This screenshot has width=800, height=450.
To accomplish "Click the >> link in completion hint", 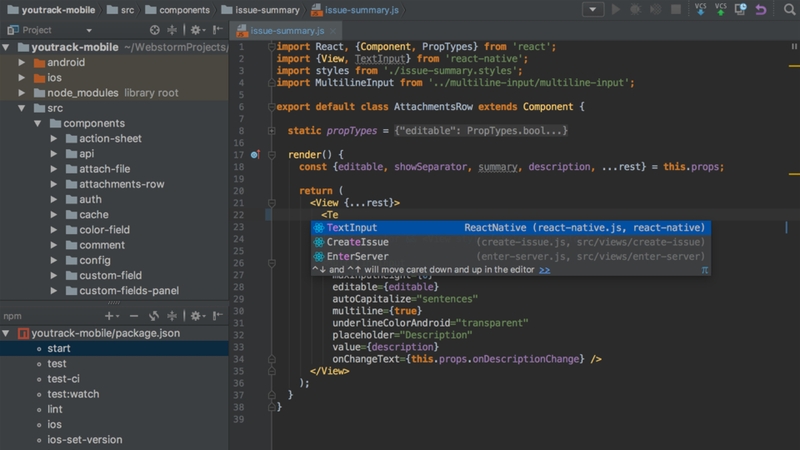I will click(545, 270).
